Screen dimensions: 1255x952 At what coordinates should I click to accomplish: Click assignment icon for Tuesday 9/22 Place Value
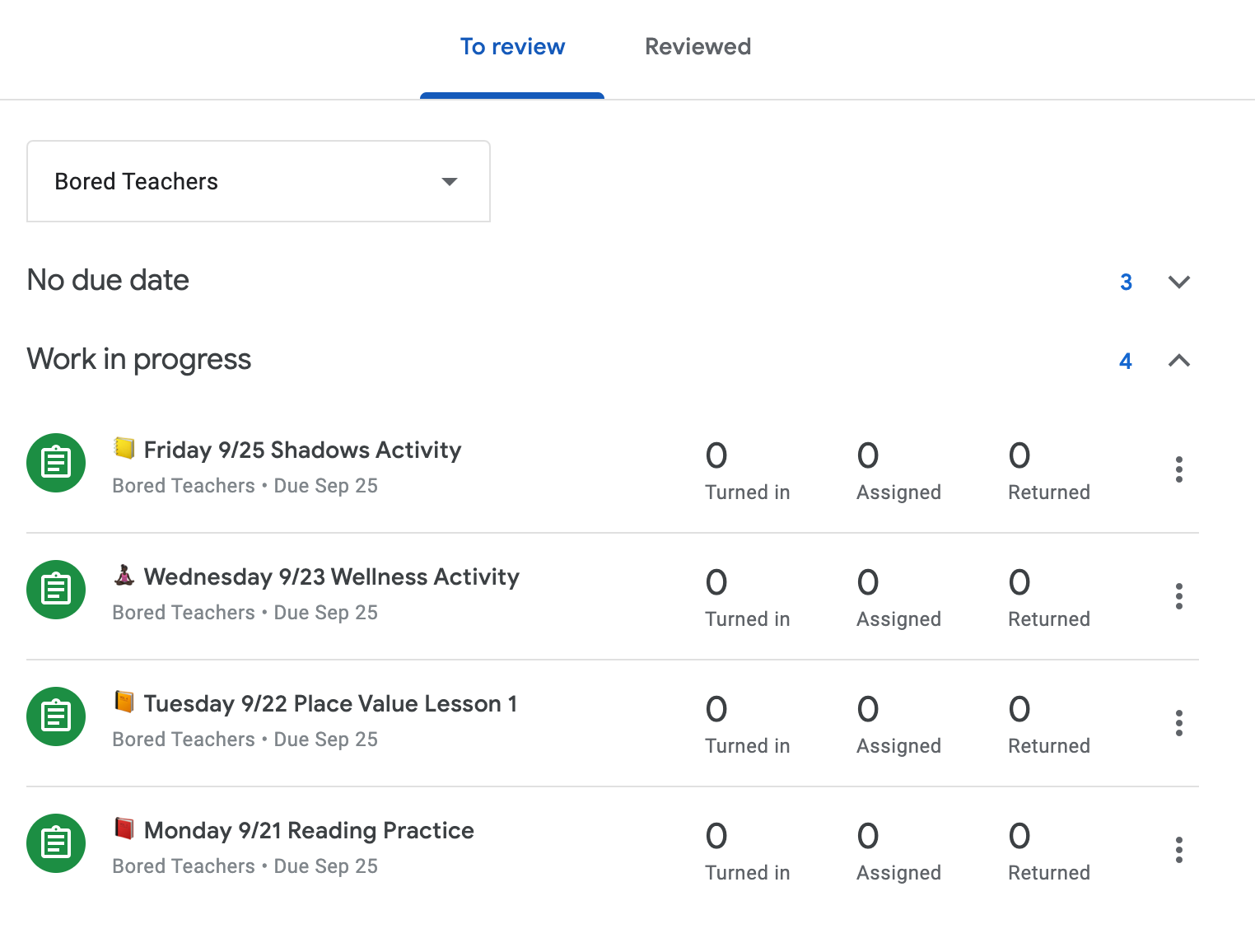tap(56, 716)
